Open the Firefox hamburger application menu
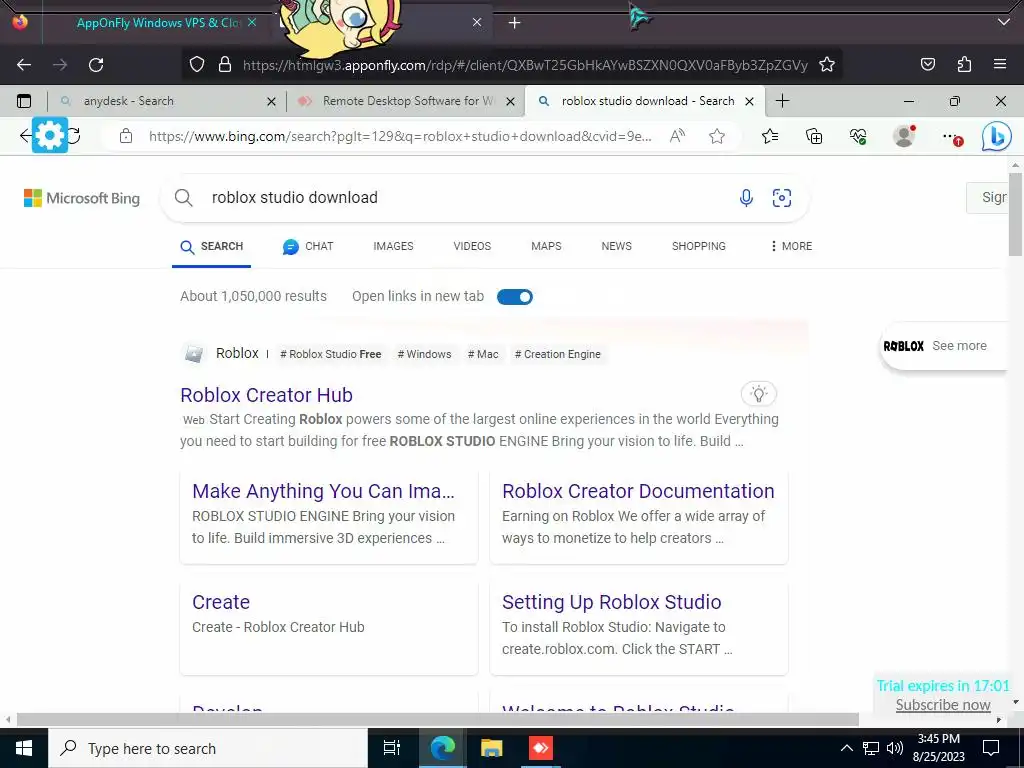 [x=1000, y=65]
